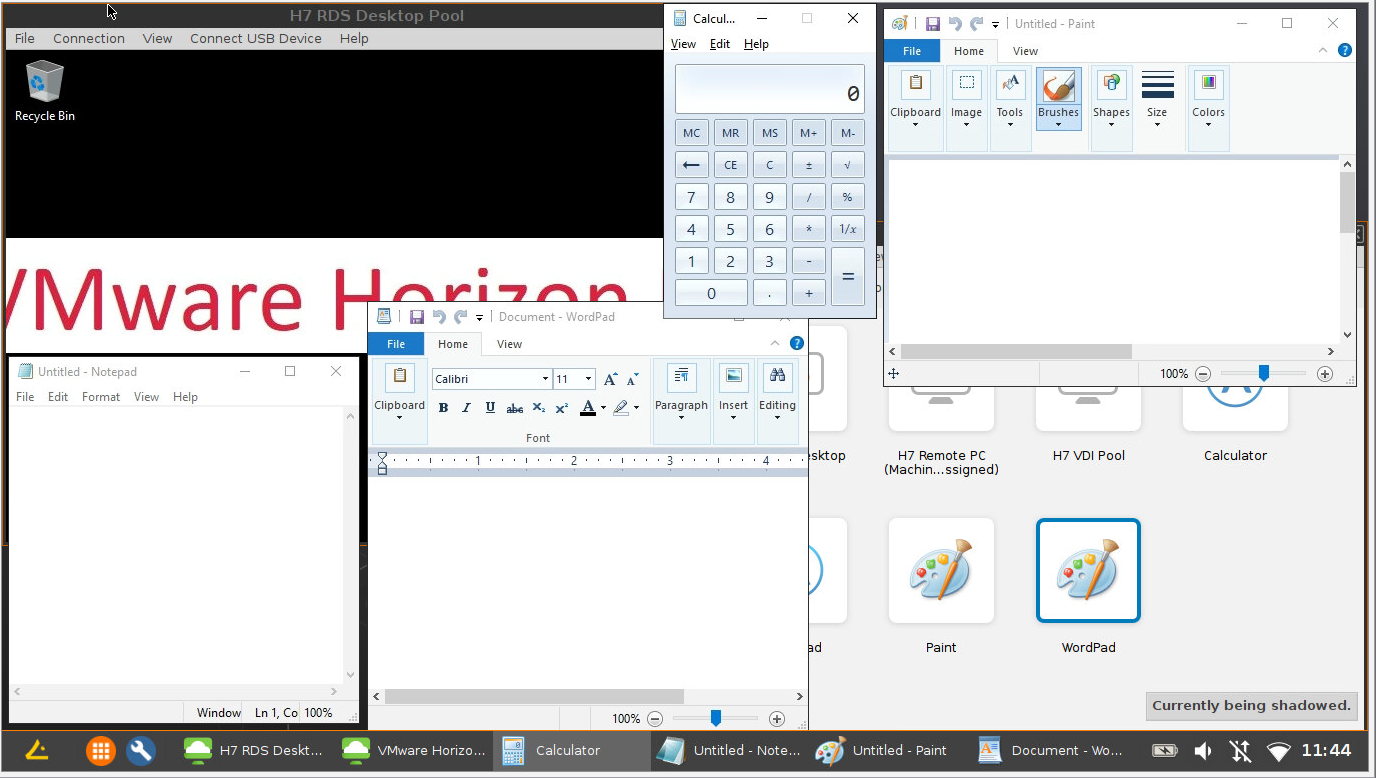Switch to Untitled - Paint in the taskbar
The width and height of the screenshot is (1376, 778).
(x=881, y=750)
